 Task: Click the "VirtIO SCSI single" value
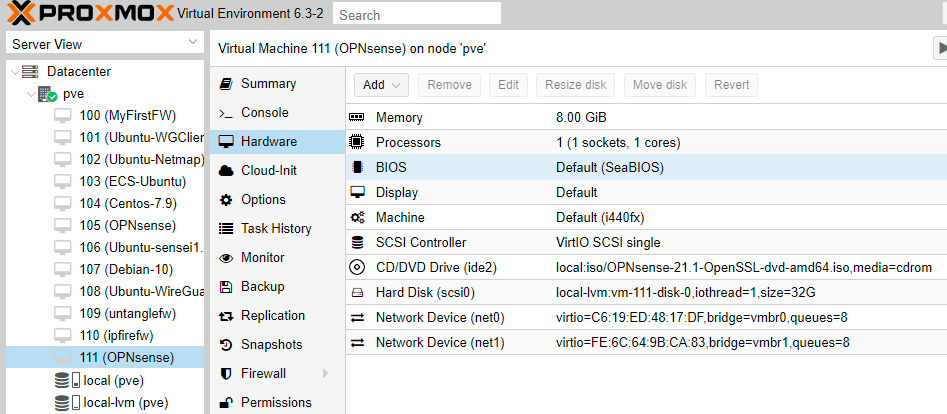(608, 243)
